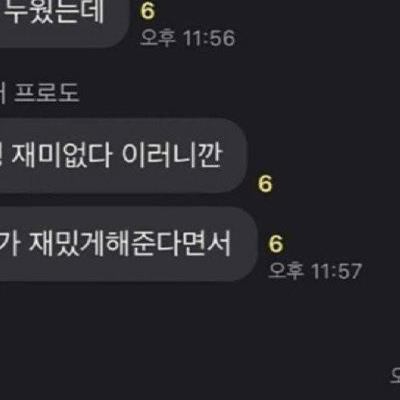400x400 pixels.
Task: Click the digits 11:57 in the timestamp
Action: 336,271
